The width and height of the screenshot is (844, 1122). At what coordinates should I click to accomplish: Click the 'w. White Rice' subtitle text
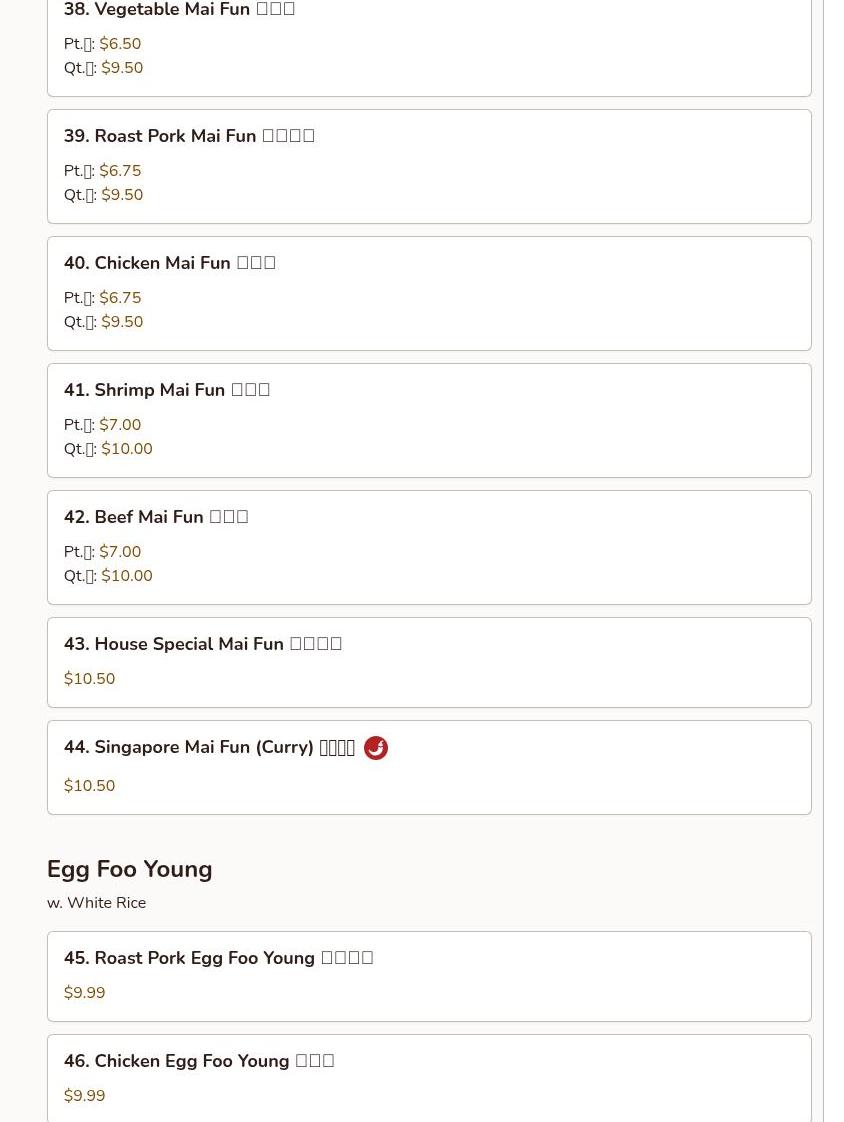point(97,903)
